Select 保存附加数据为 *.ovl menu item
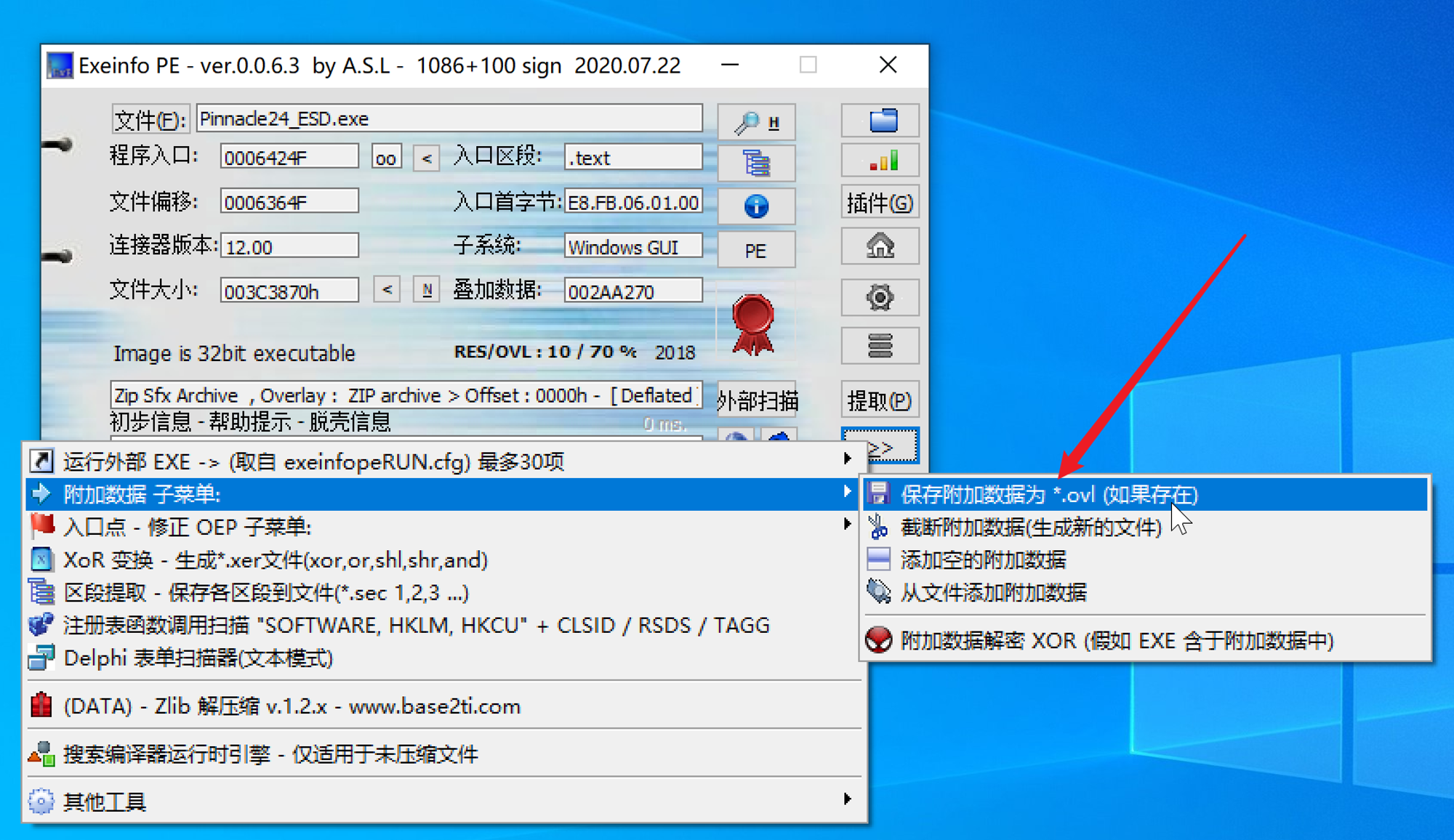The image size is (1454, 840). click(x=1145, y=494)
